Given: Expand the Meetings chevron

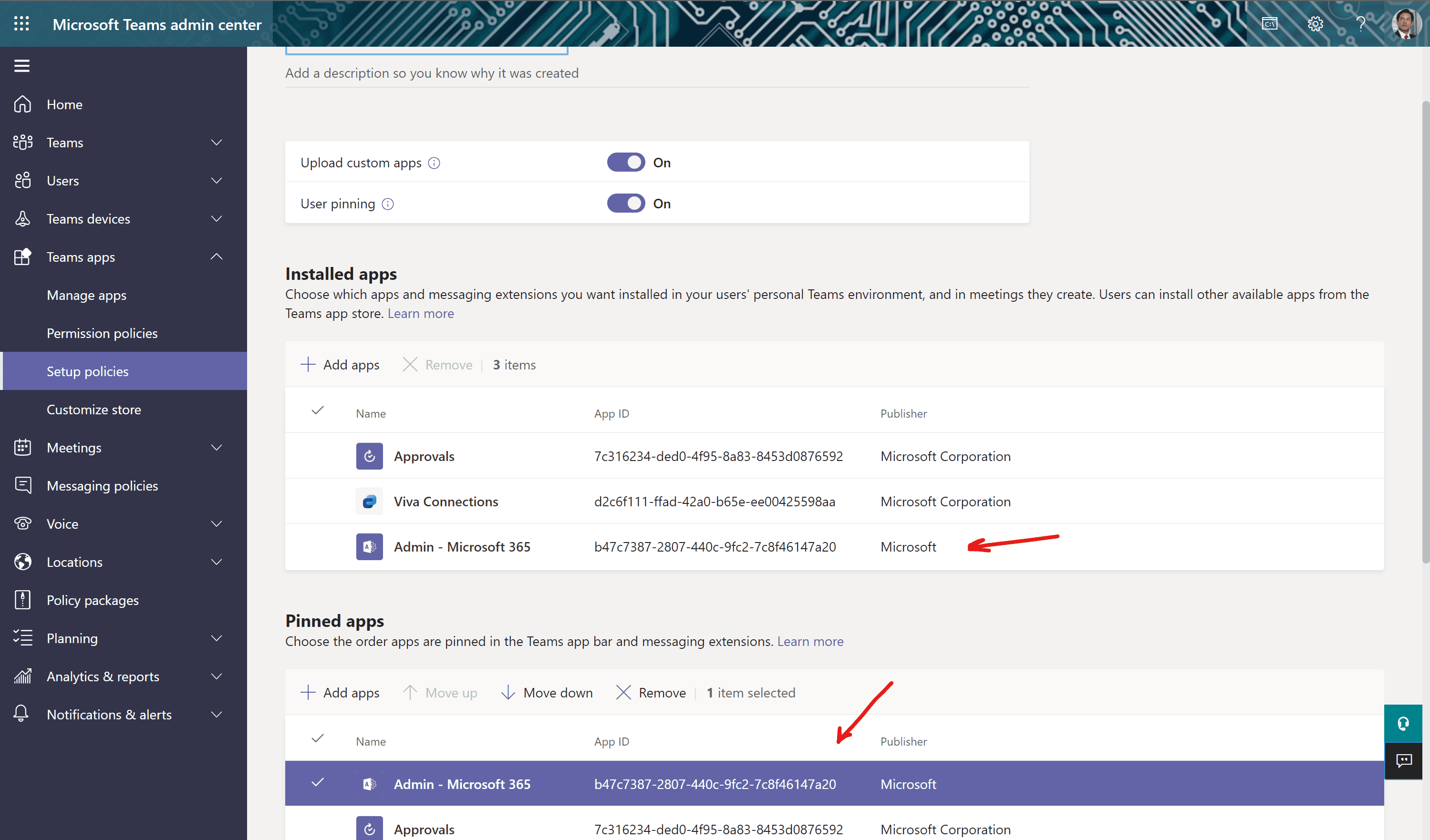Looking at the screenshot, I should tap(216, 447).
